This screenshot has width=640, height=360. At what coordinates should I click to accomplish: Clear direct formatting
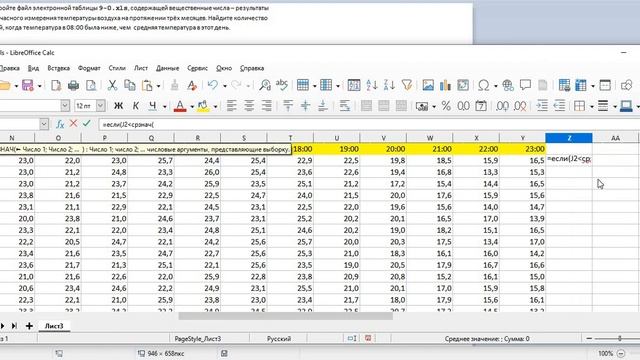tap(191, 85)
